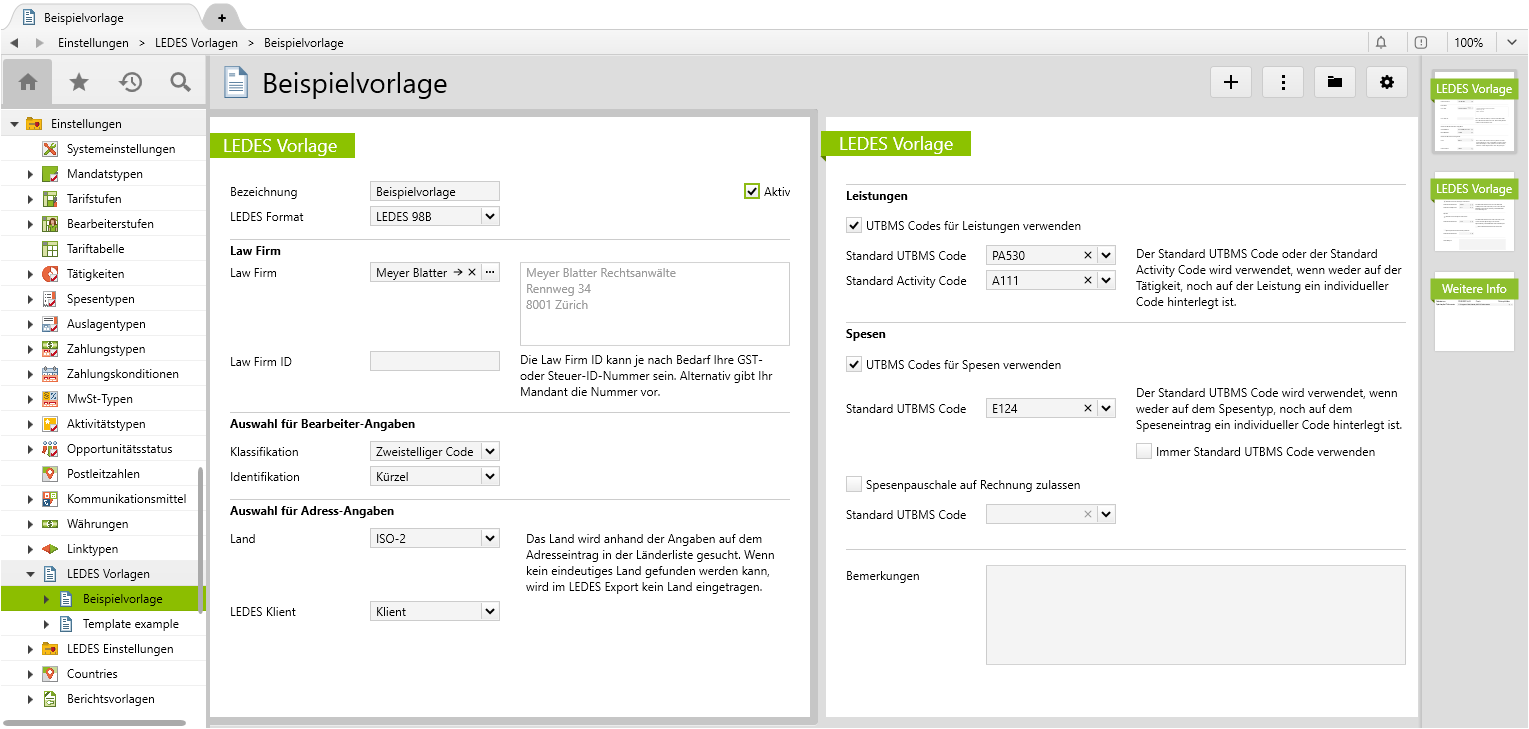Activate the Search magnifier icon
Viewport: 1529px width, 729px height.
click(x=180, y=81)
